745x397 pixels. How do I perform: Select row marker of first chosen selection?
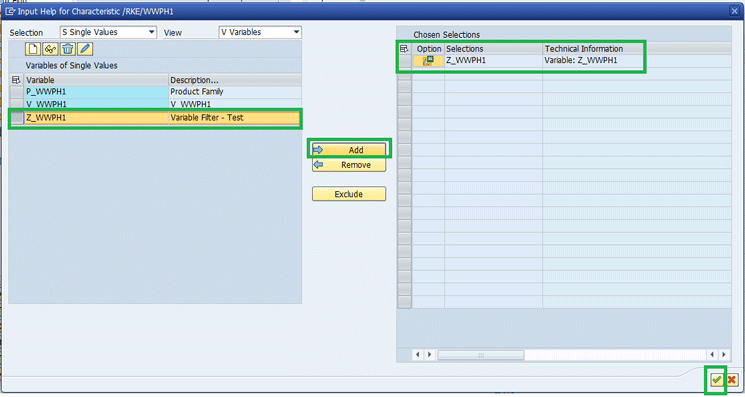coord(405,61)
